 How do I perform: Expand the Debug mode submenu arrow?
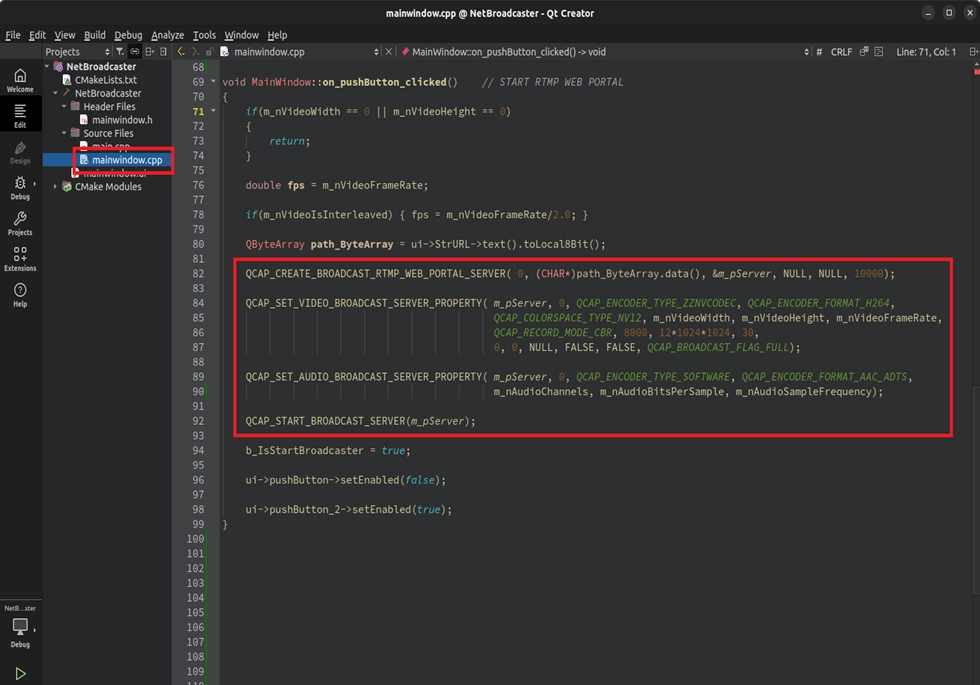click(x=34, y=184)
